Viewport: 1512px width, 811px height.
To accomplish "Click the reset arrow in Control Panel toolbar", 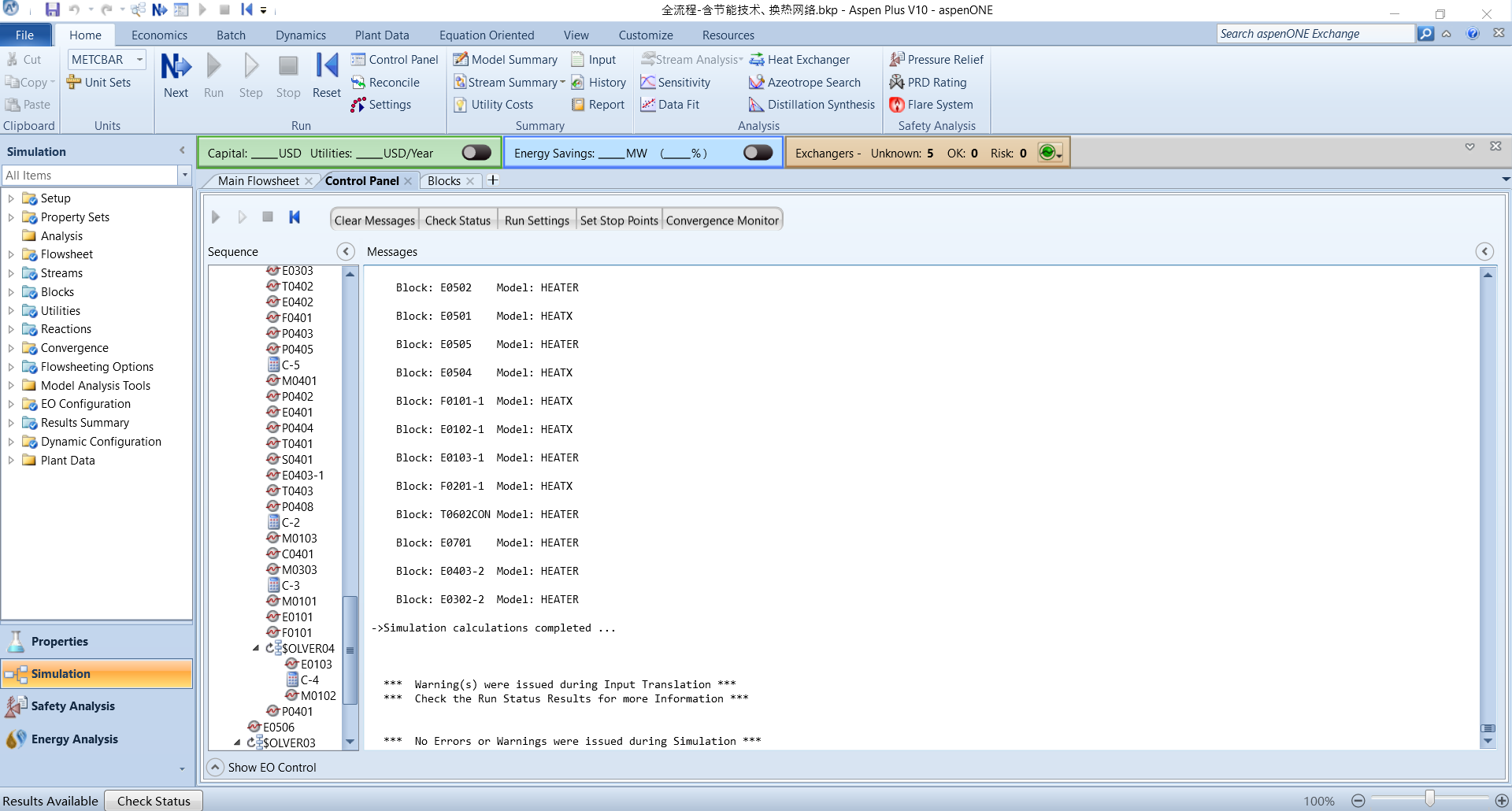I will (x=295, y=217).
